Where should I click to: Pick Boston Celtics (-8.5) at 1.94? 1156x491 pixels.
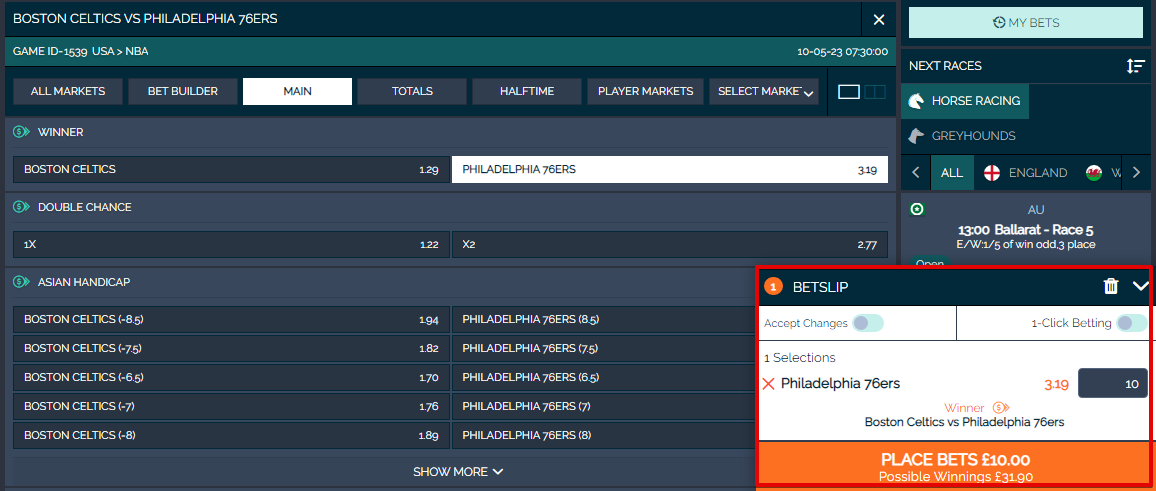[231, 319]
